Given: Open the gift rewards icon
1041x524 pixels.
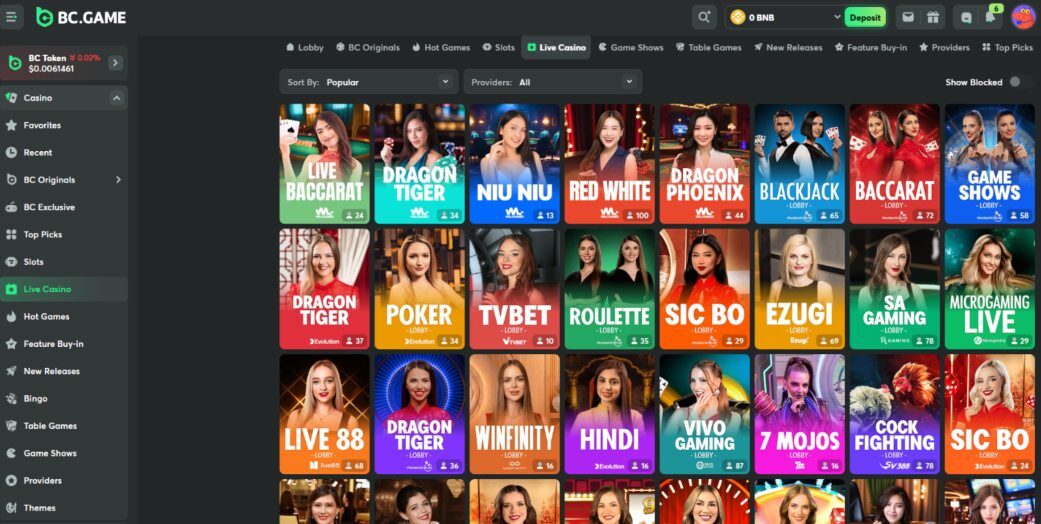Looking at the screenshot, I should click(x=933, y=17).
